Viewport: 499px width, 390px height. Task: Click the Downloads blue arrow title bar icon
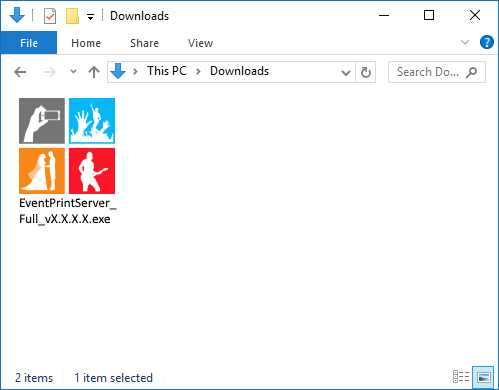17,15
